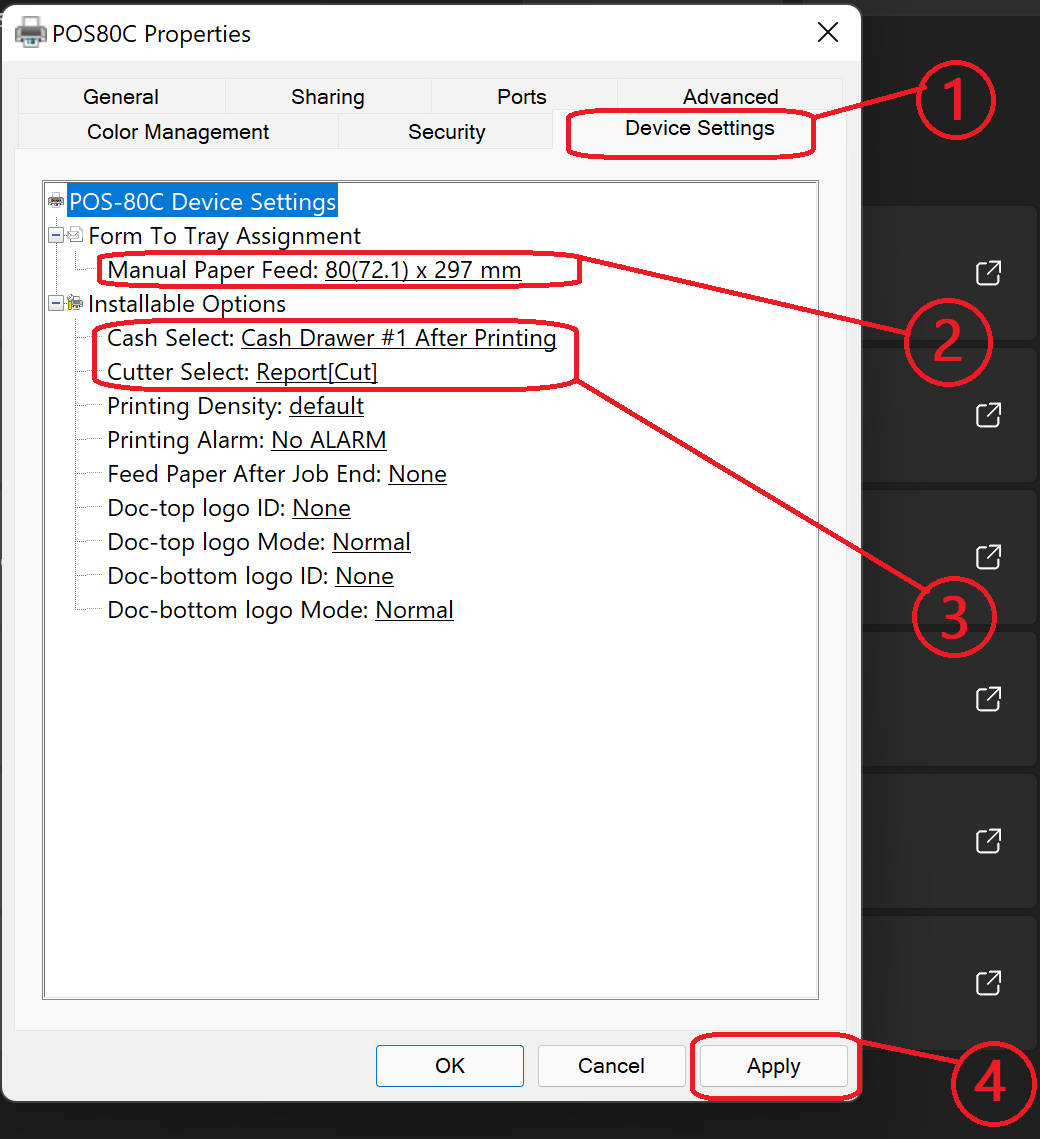
Task: Open the fourth external link icon in the background window
Action: tap(988, 699)
